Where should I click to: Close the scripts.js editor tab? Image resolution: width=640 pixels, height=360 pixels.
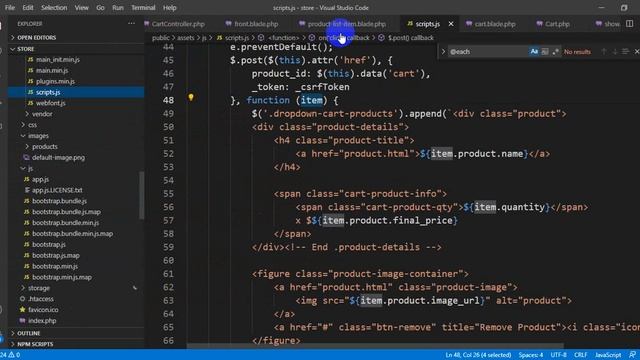[x=451, y=24]
